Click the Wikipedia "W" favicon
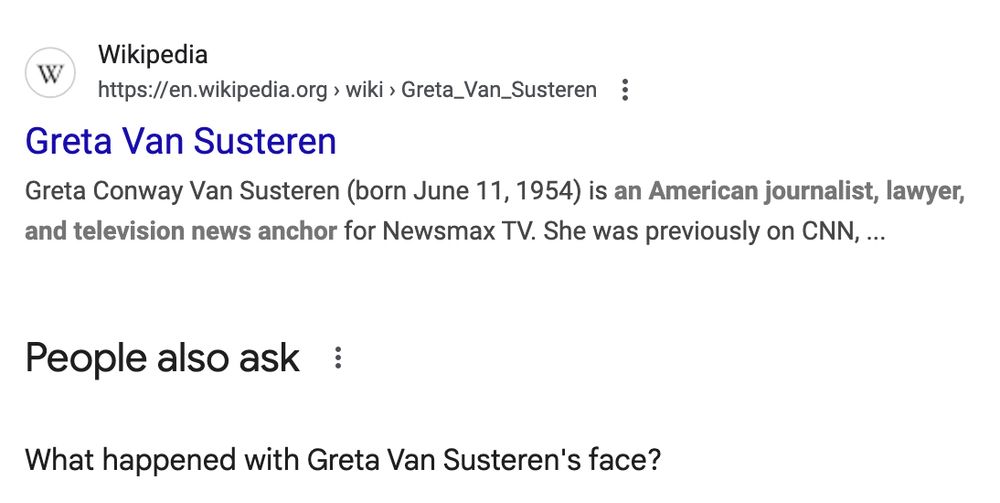The height and width of the screenshot is (503, 1000). click(50, 73)
